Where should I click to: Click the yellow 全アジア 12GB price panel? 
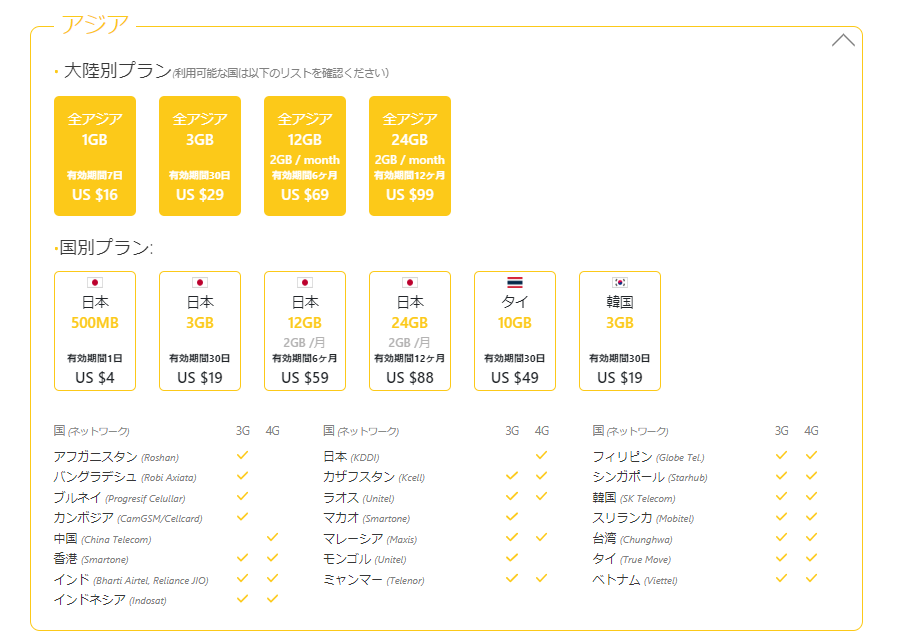click(305, 156)
